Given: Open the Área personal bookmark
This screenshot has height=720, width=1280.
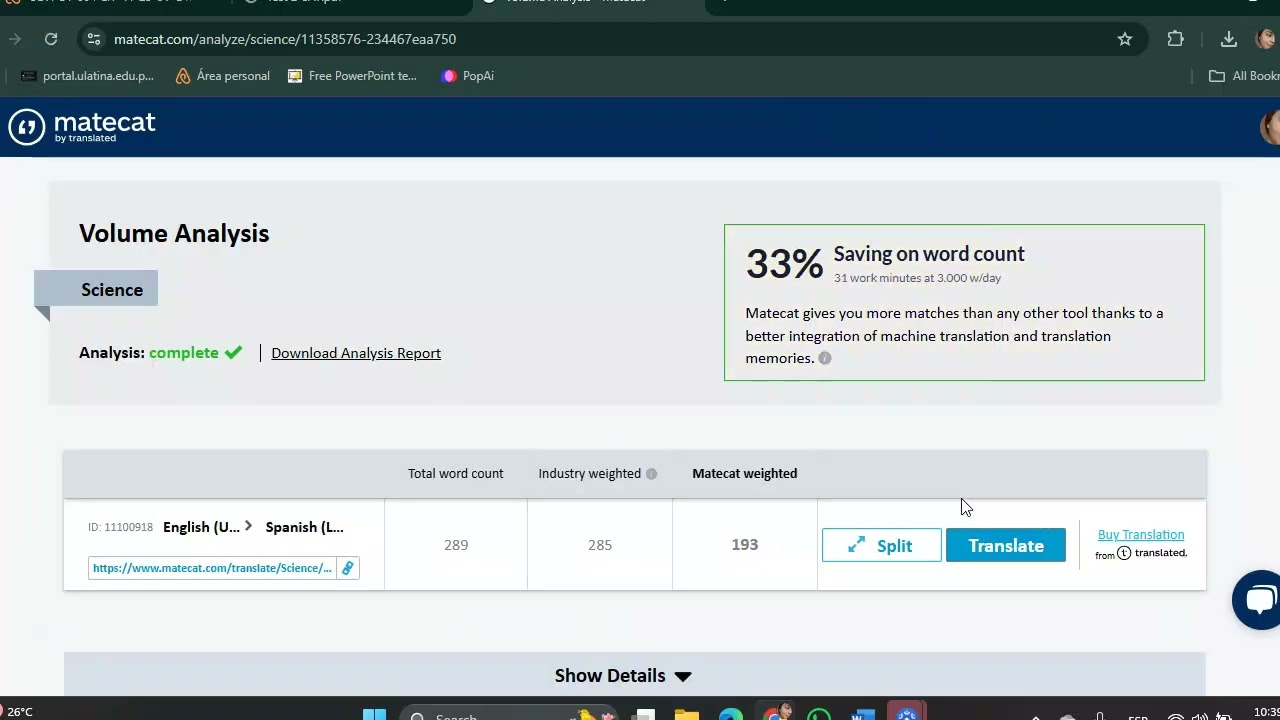Looking at the screenshot, I should [222, 76].
